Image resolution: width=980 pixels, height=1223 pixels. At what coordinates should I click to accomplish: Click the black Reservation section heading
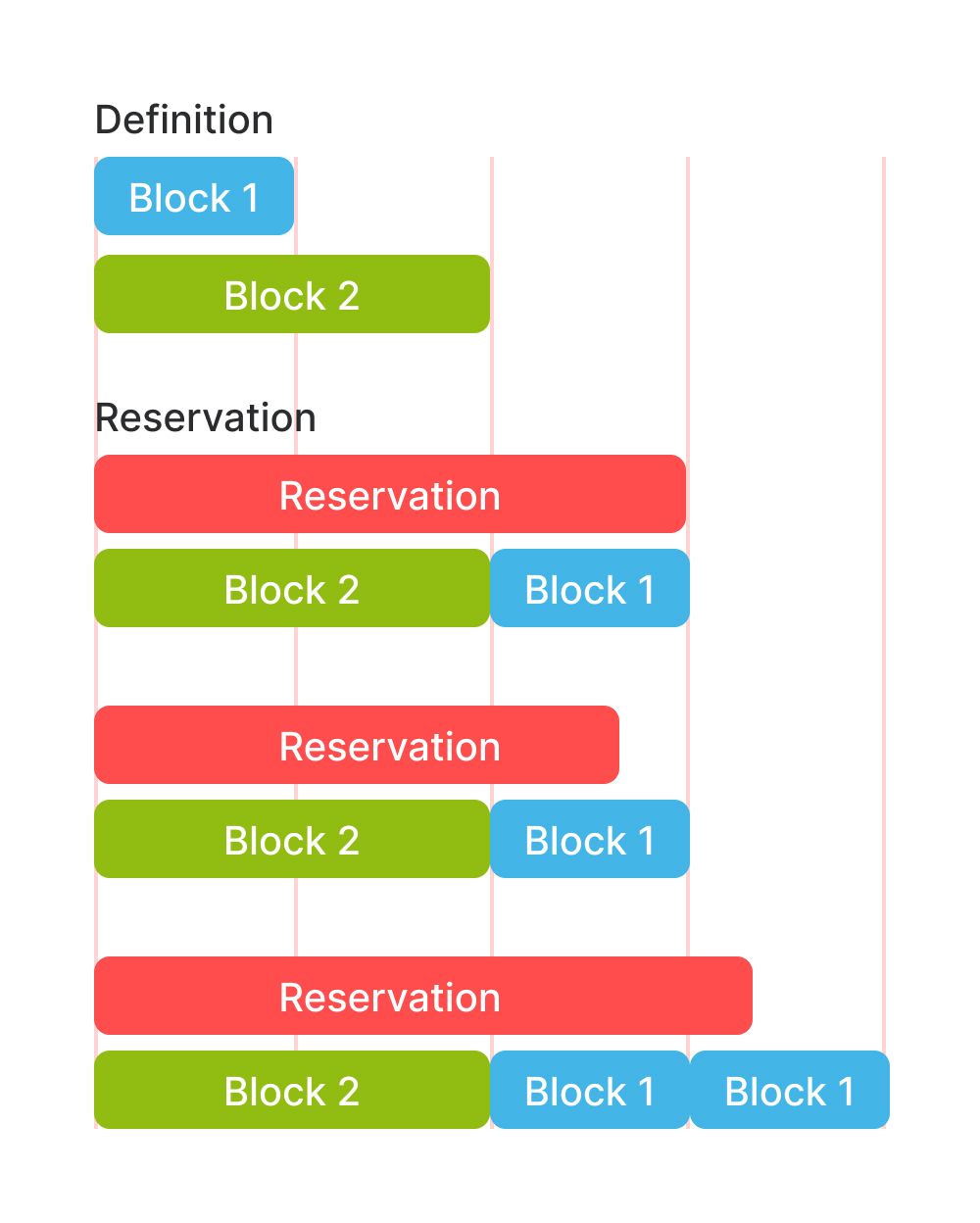pyautogui.click(x=205, y=418)
